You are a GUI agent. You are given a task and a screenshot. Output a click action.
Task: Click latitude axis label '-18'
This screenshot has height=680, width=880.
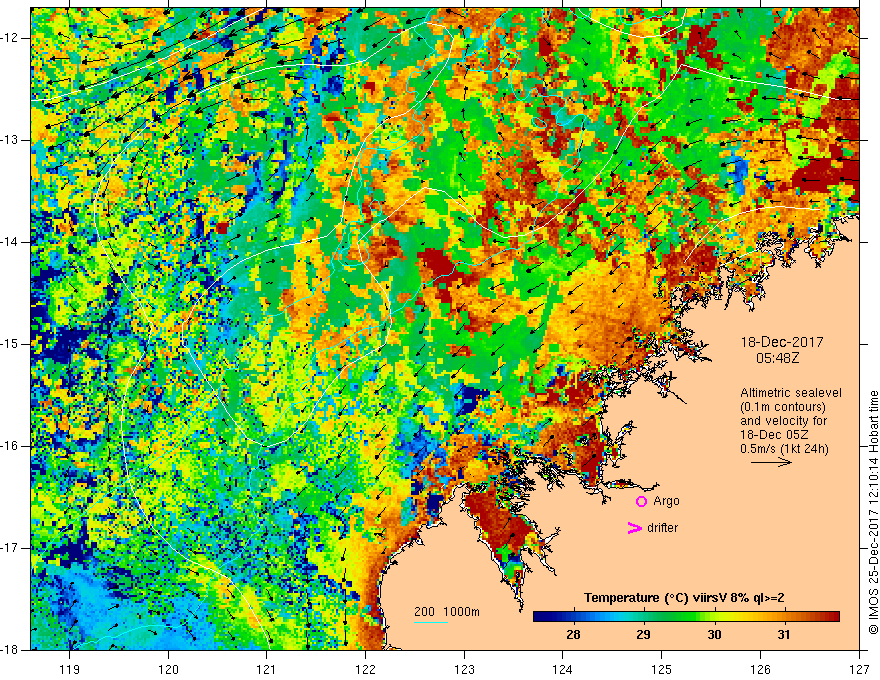(11, 650)
